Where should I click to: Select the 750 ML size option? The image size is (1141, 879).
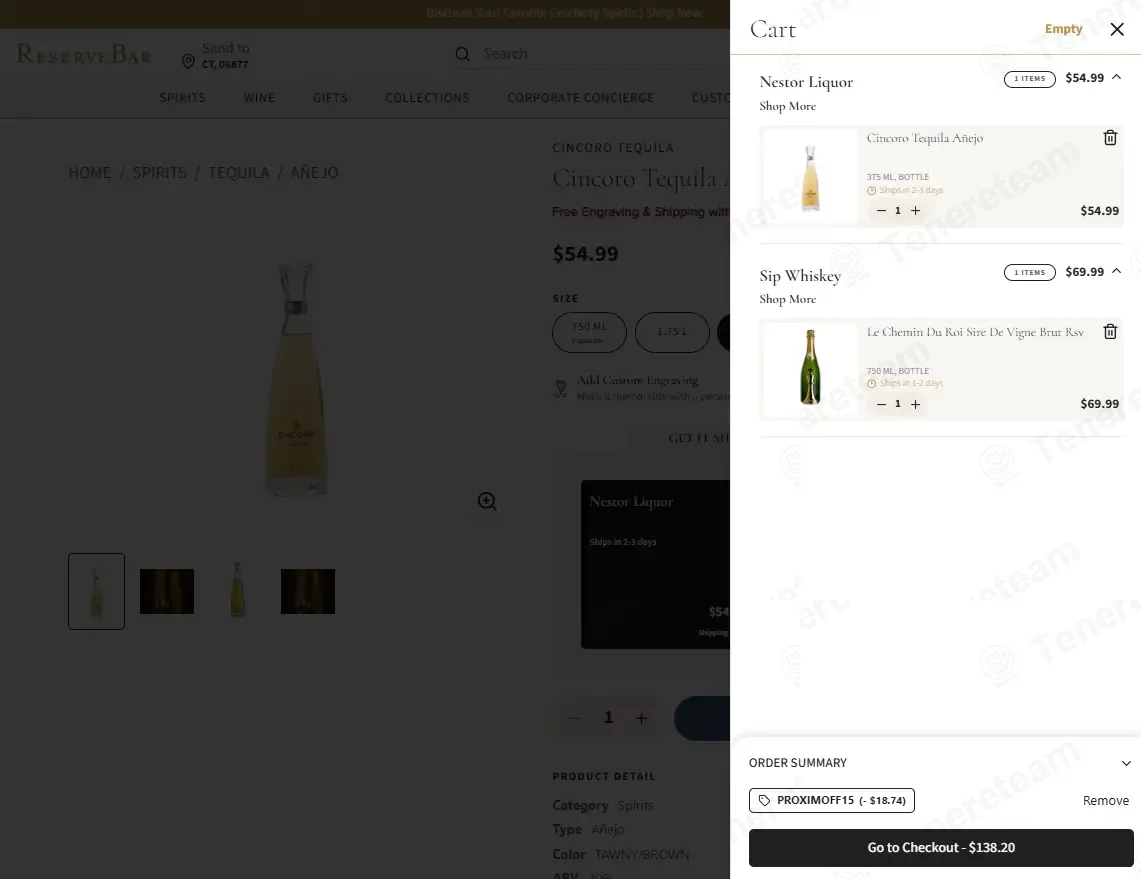coord(589,333)
